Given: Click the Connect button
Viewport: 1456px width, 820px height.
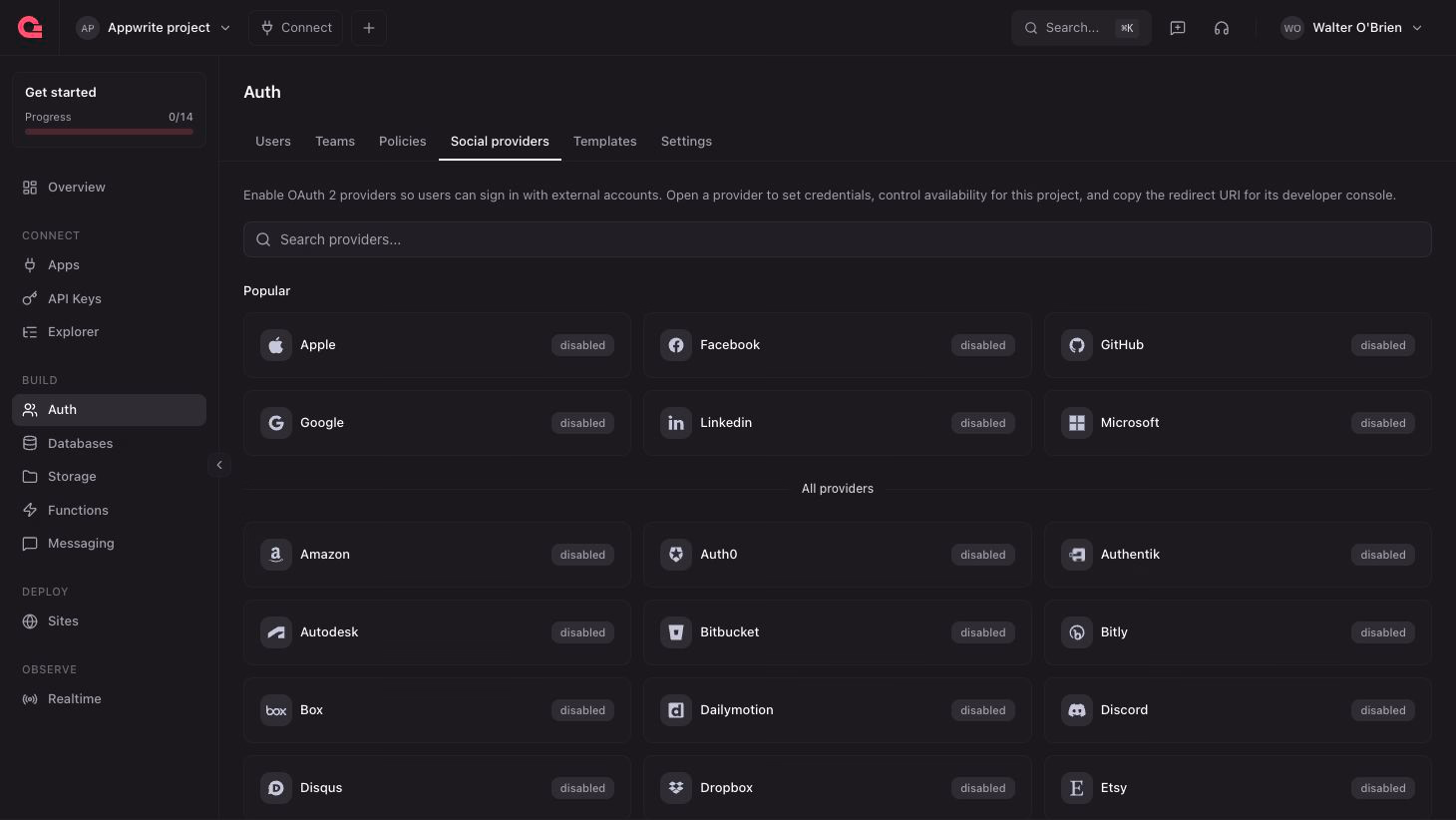Looking at the screenshot, I should [x=296, y=28].
